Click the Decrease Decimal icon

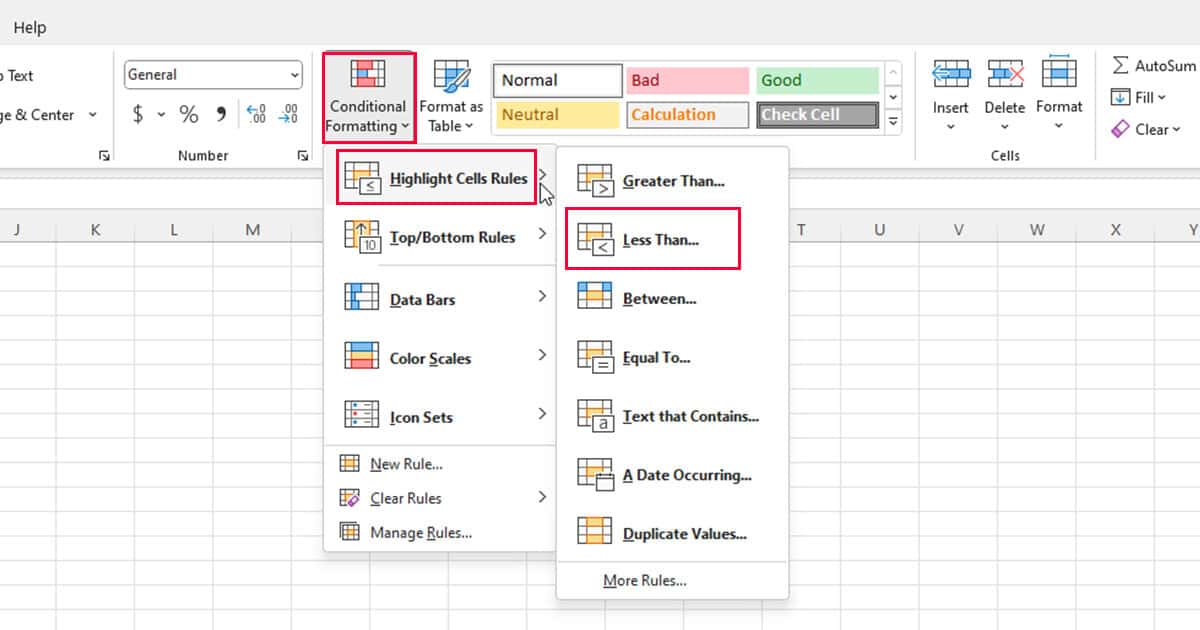288,114
